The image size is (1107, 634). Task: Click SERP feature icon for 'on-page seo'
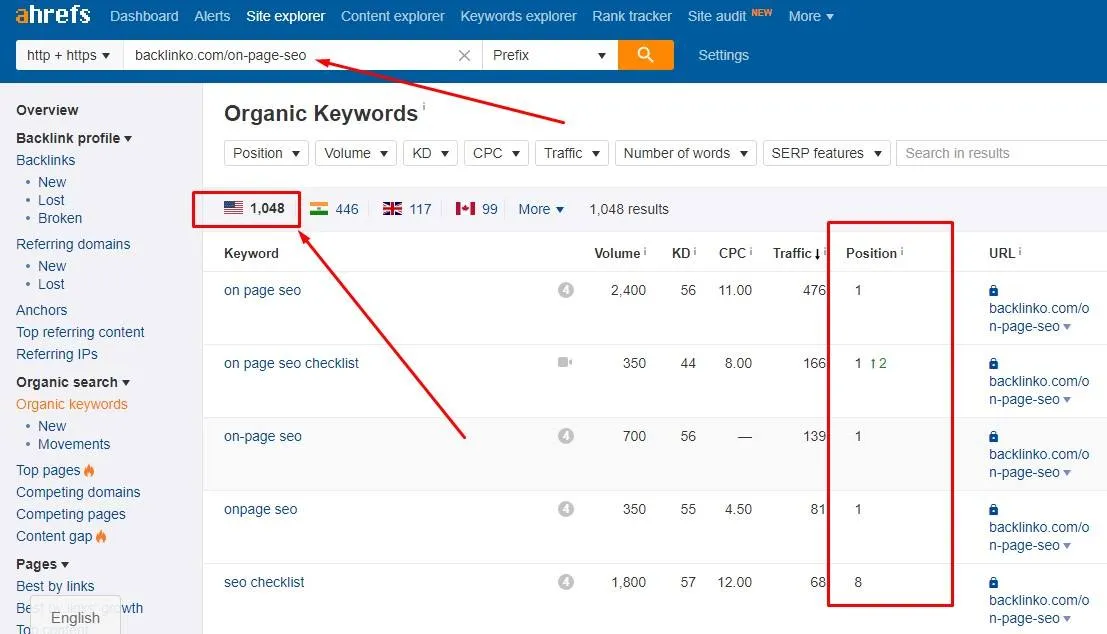coord(566,436)
